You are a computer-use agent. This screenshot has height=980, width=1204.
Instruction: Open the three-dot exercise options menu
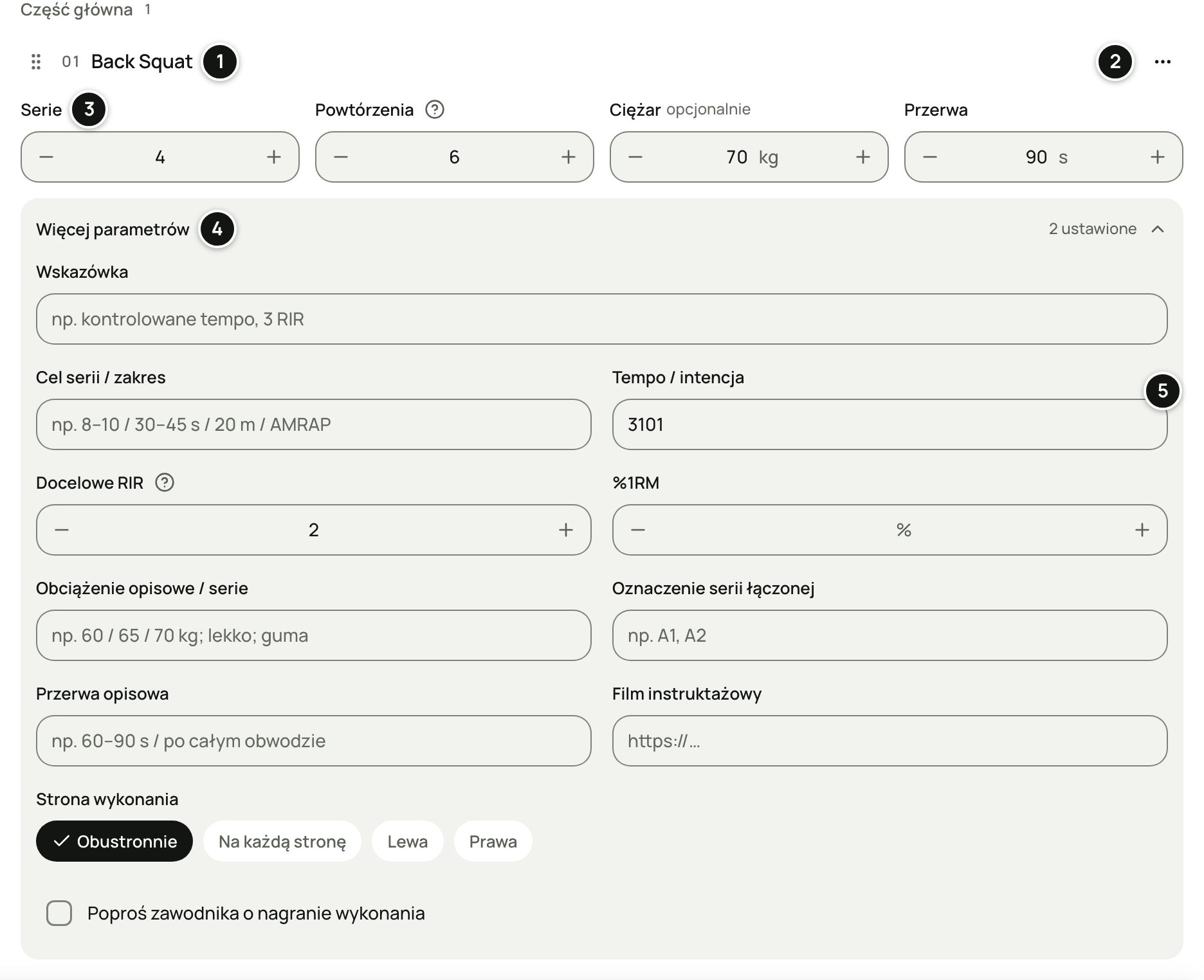pos(1162,62)
